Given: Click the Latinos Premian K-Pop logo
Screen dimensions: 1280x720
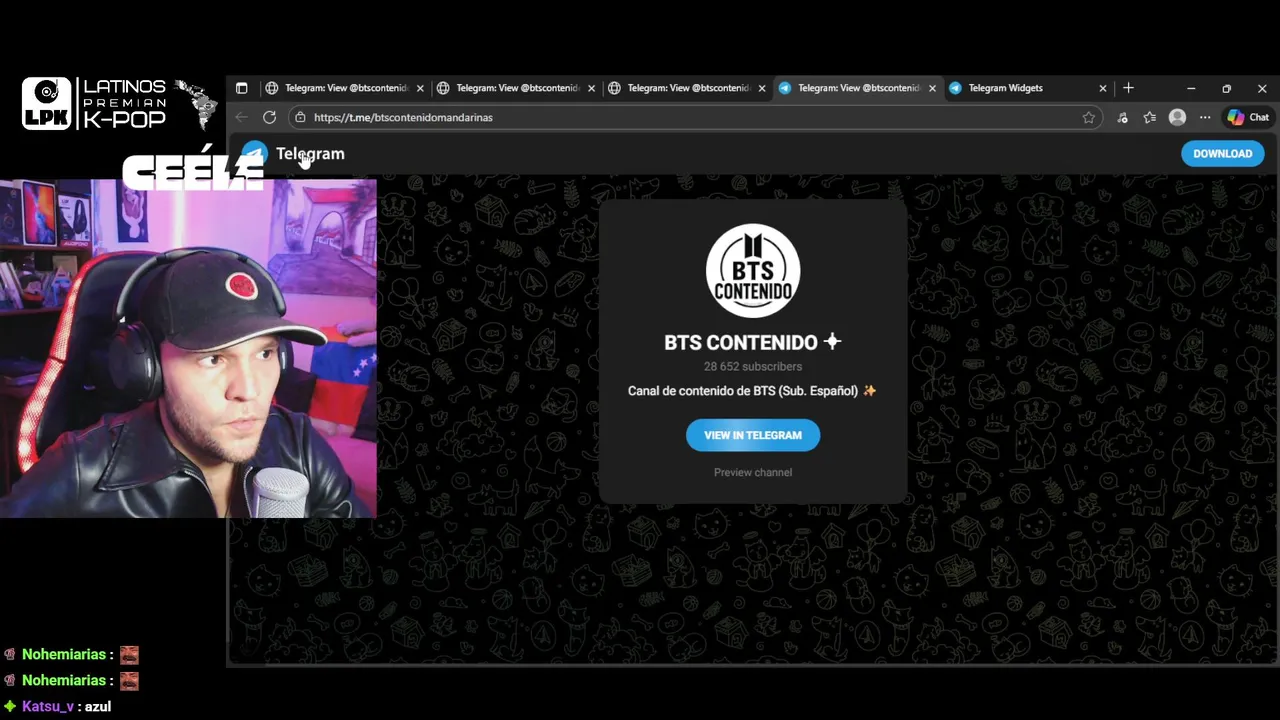Looking at the screenshot, I should pos(119,104).
